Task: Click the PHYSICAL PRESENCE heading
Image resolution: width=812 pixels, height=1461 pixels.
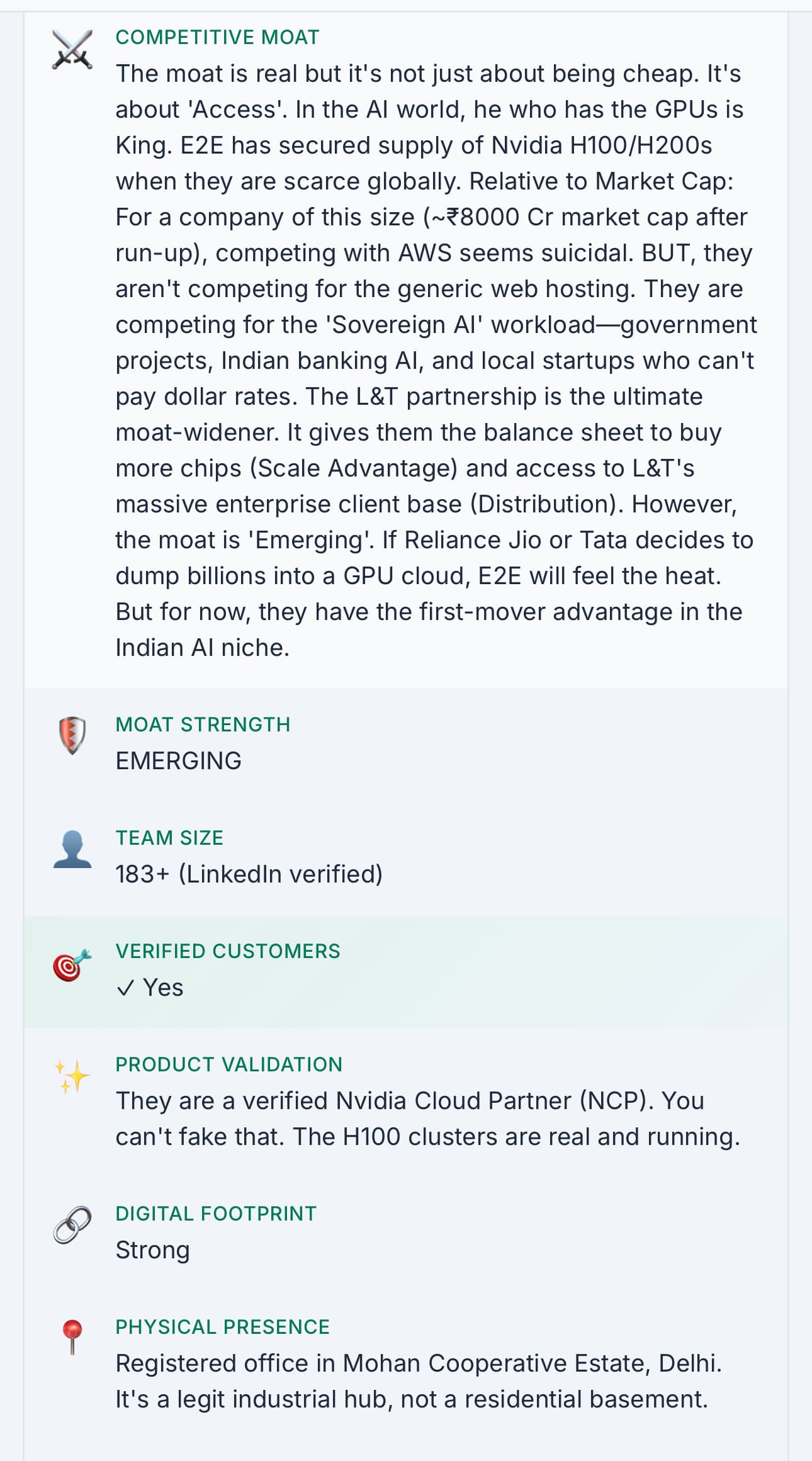Action: click(x=222, y=1327)
